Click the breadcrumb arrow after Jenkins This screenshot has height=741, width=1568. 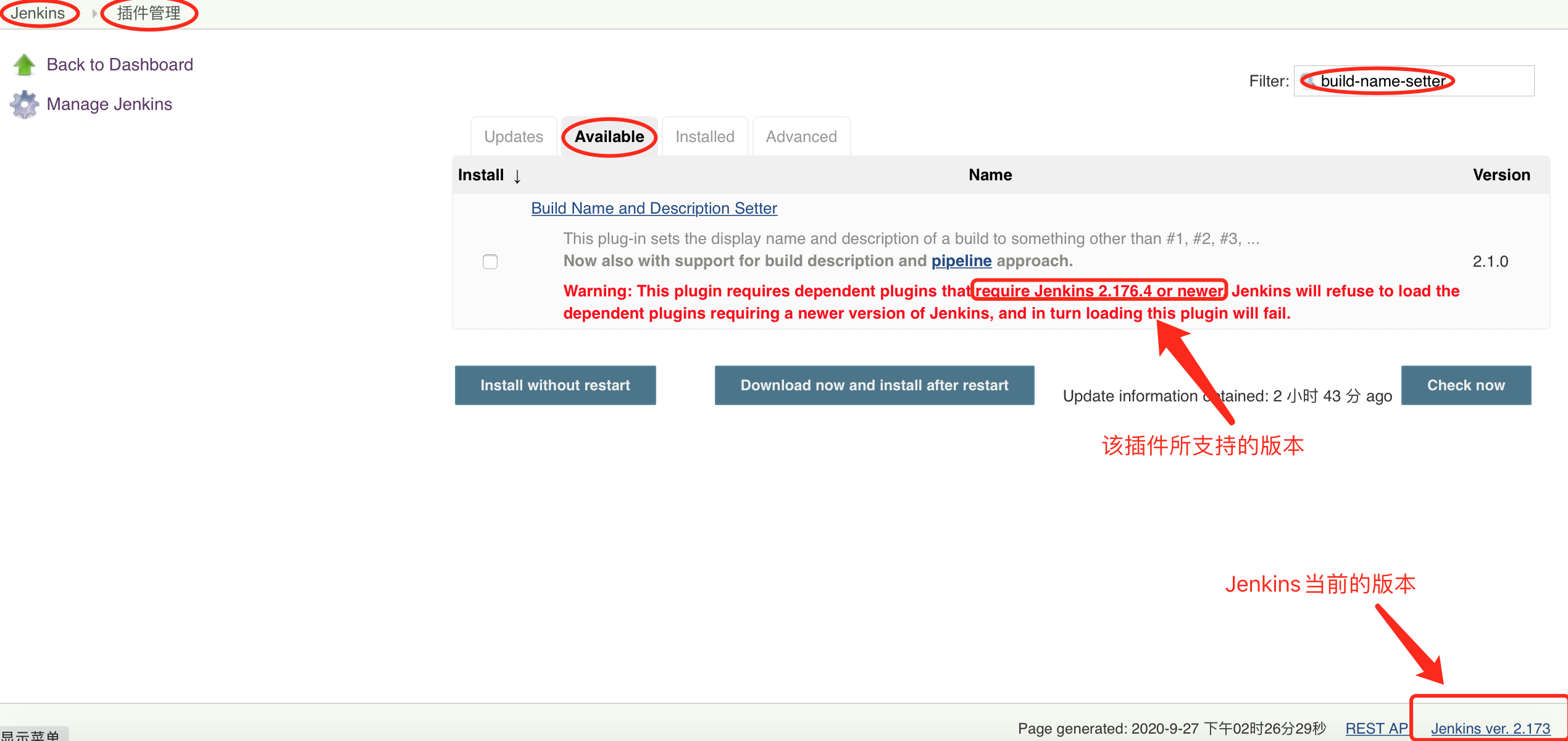(x=94, y=13)
